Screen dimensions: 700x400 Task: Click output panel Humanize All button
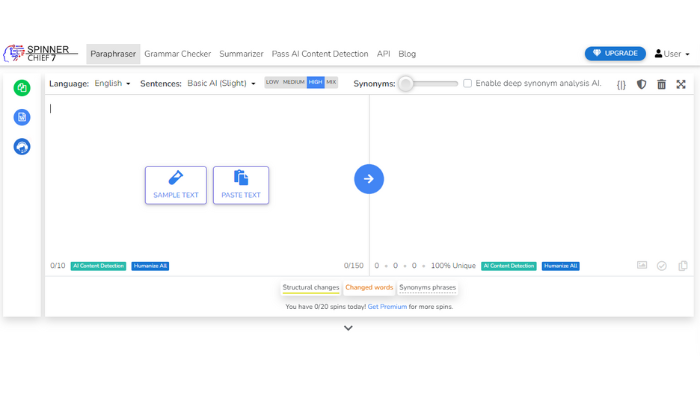pos(561,266)
